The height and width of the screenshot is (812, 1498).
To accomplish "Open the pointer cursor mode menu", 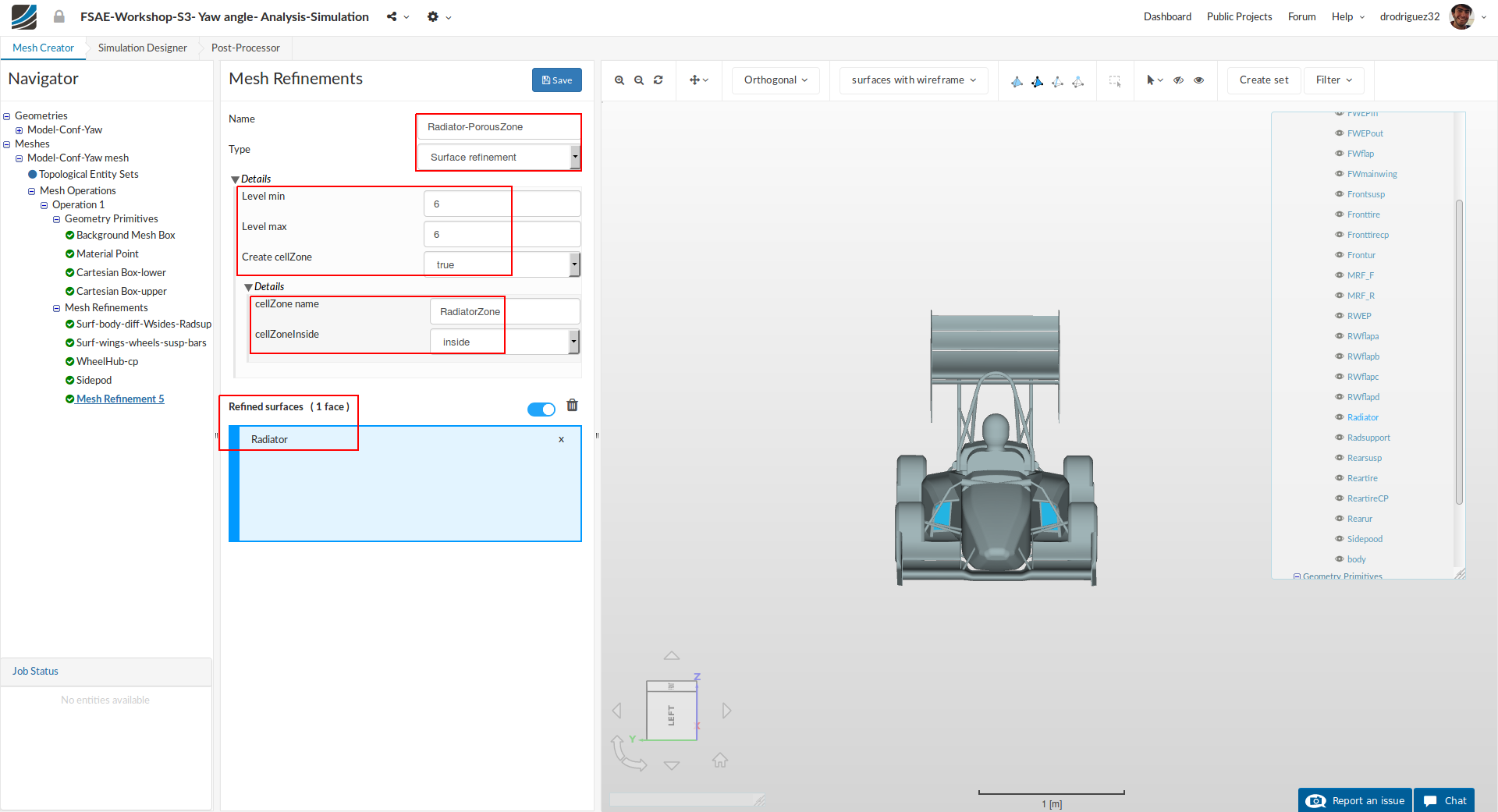I will coord(1155,80).
